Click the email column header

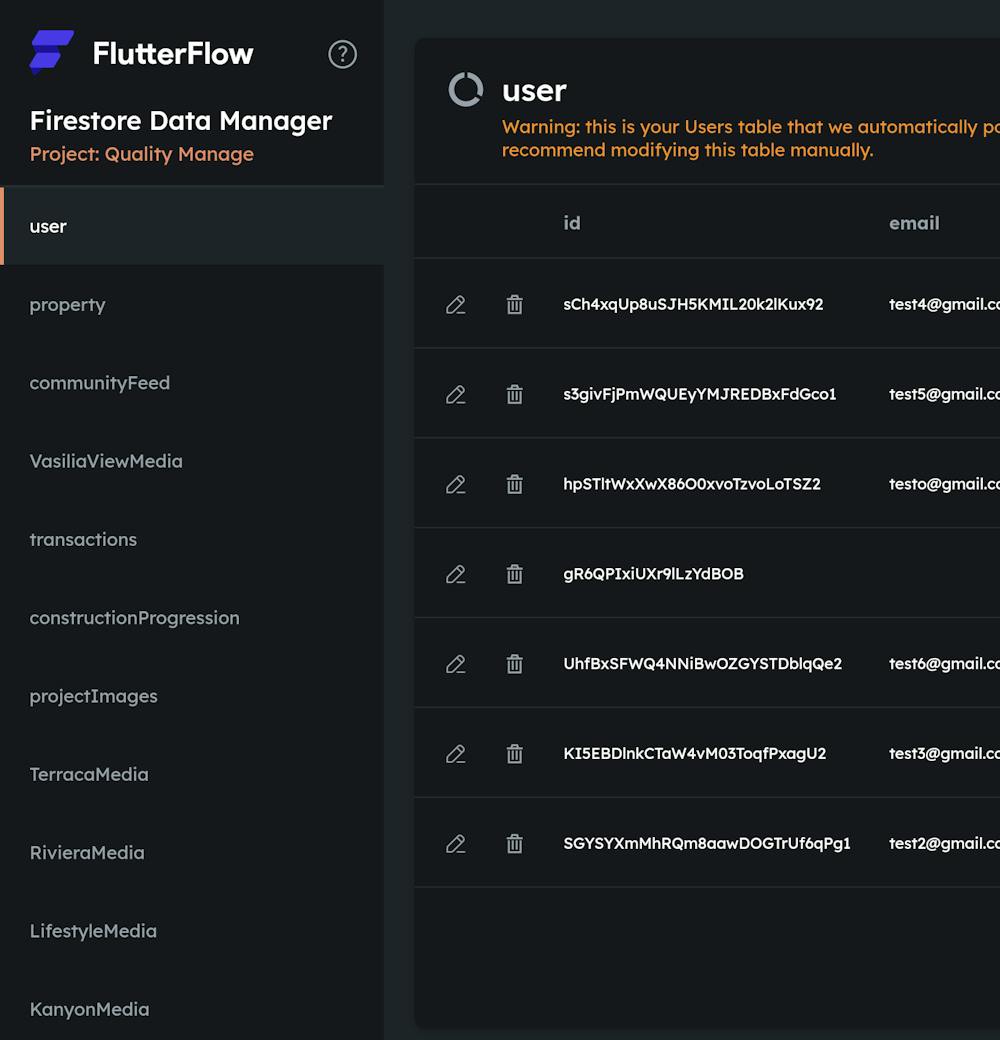click(x=914, y=223)
